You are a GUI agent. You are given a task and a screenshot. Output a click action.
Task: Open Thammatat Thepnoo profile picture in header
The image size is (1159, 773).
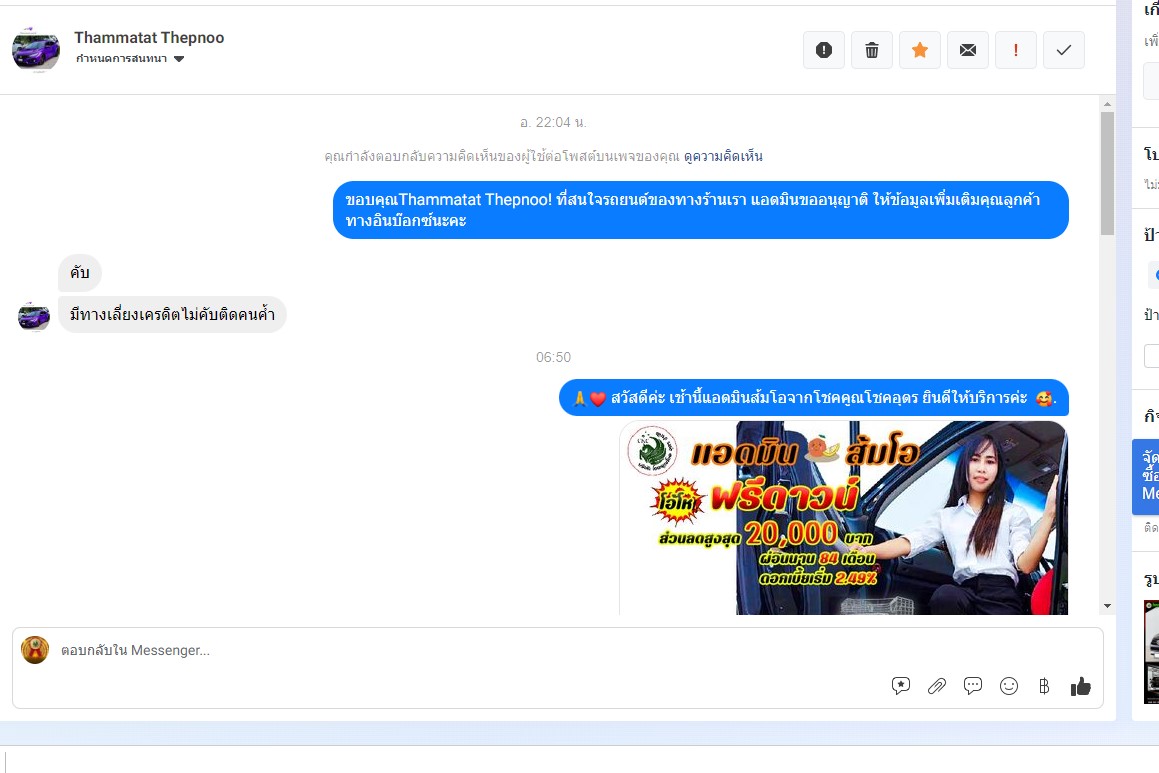pos(35,50)
